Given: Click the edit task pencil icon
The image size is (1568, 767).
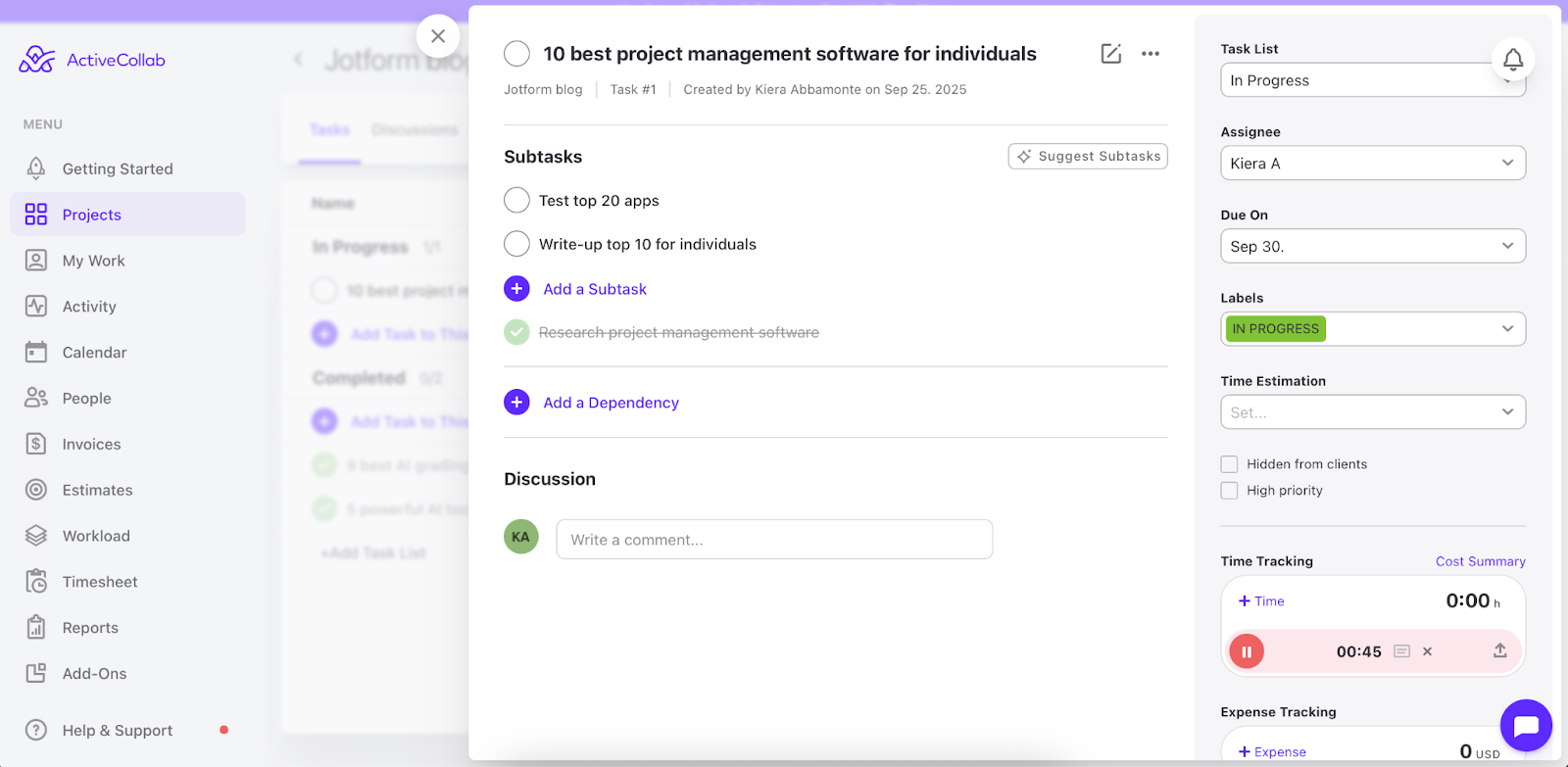Looking at the screenshot, I should pos(1110,54).
